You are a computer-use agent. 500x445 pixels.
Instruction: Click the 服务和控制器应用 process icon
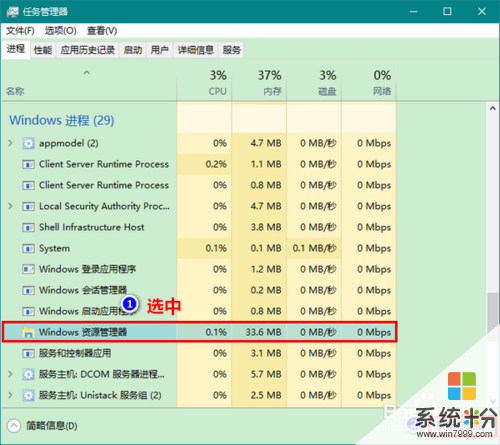click(x=28, y=353)
